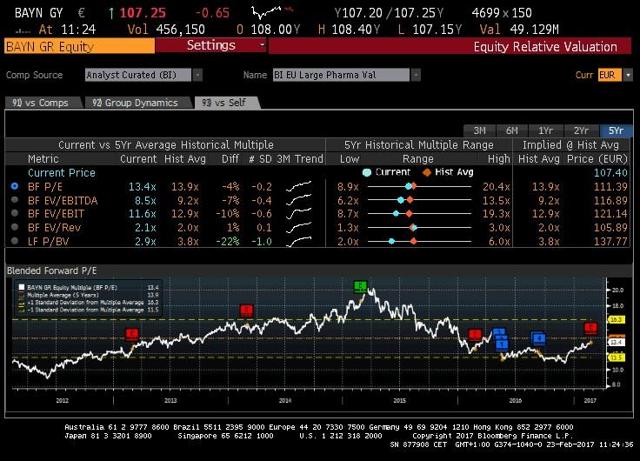Screen dimensions: 640x461
Task: Click red event marker near 2013-2014
Action: [x=247, y=311]
